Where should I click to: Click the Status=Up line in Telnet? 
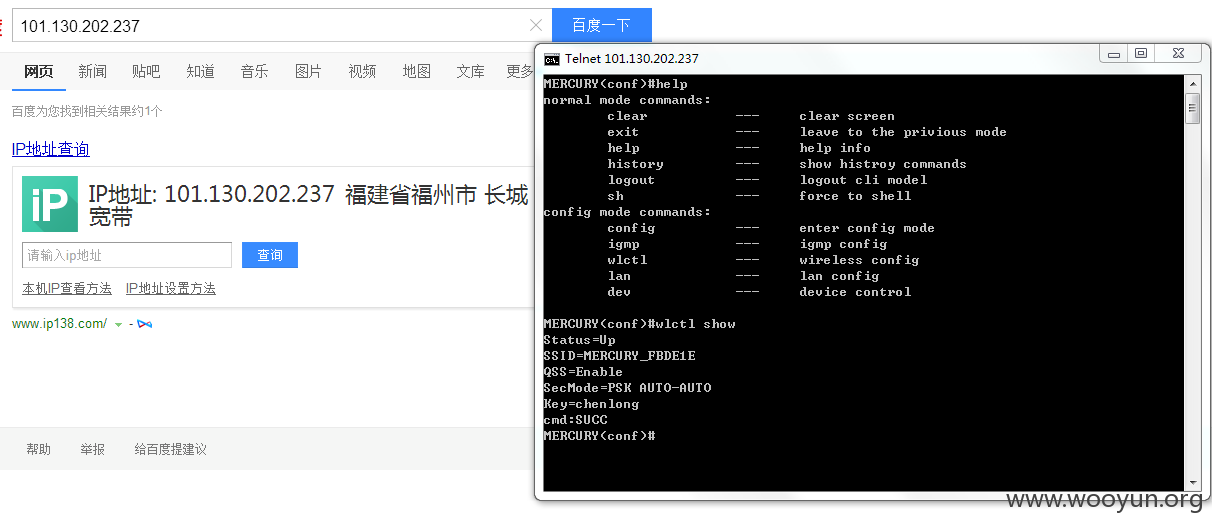pyautogui.click(x=580, y=340)
